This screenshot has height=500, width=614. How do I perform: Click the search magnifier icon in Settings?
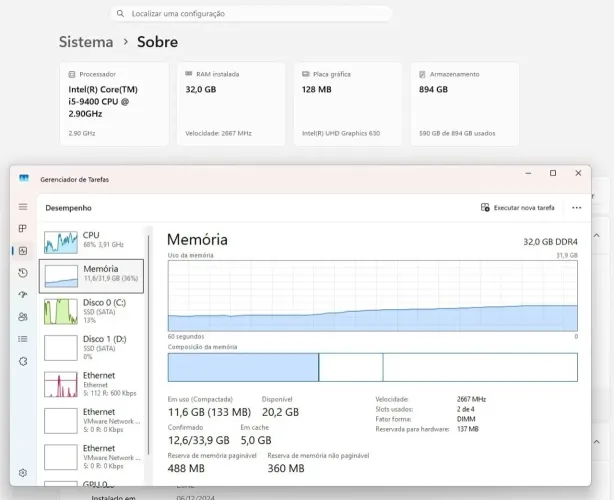[121, 14]
